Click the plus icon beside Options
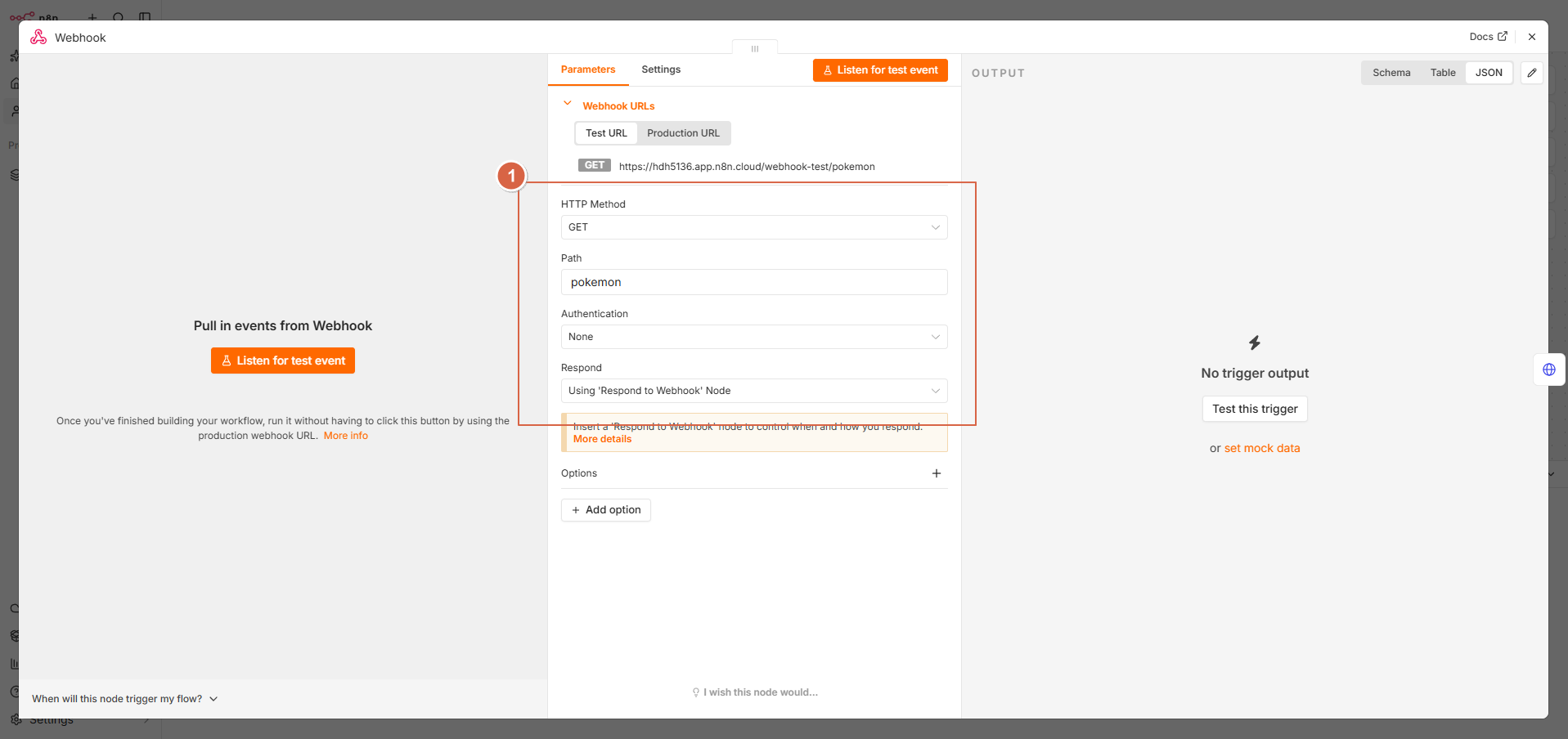This screenshot has width=1568, height=739. (x=937, y=473)
